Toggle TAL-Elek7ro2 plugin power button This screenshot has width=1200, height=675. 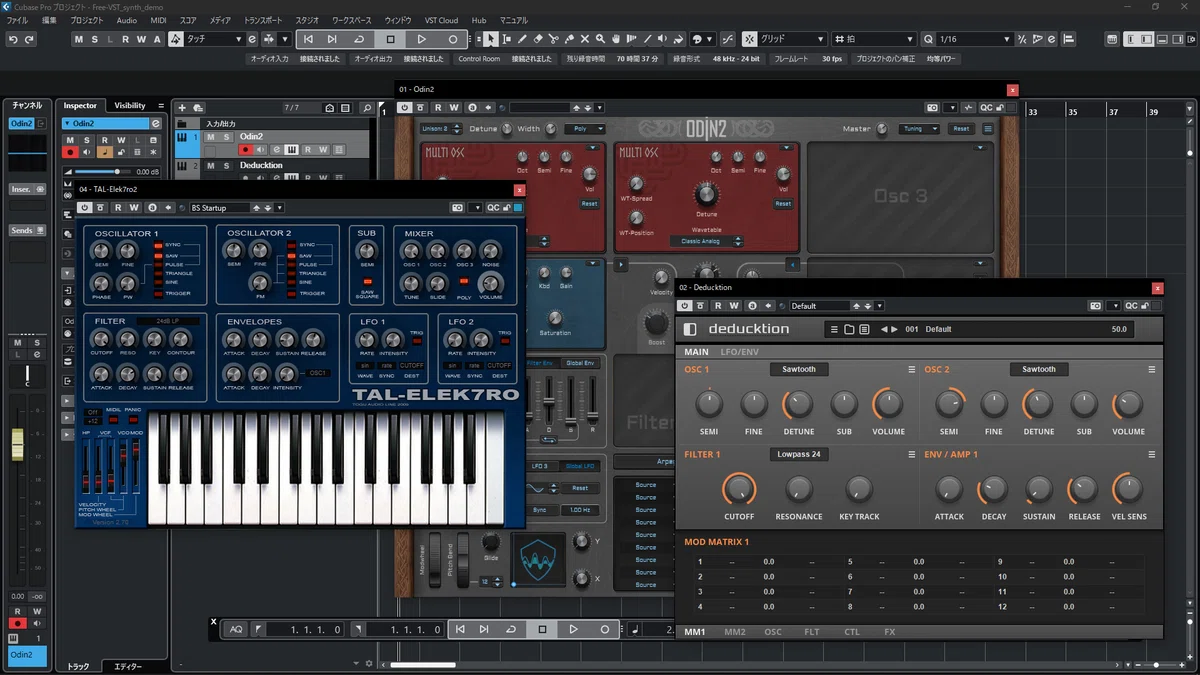(x=85, y=208)
